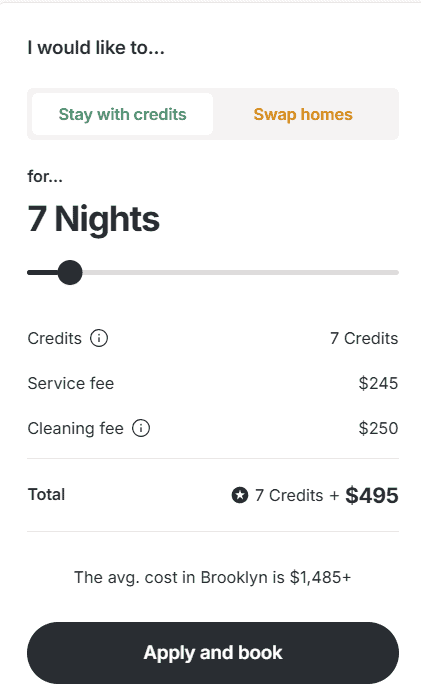
Task: Click the Cleaning fee info icon
Action: tap(141, 428)
